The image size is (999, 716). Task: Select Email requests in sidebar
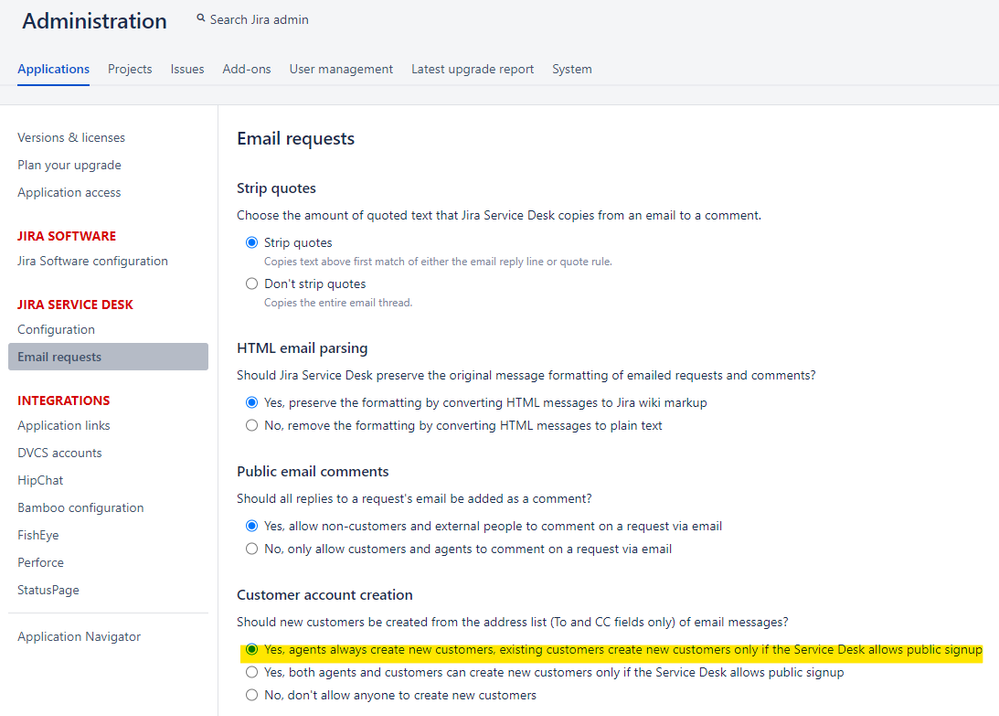[108, 357]
